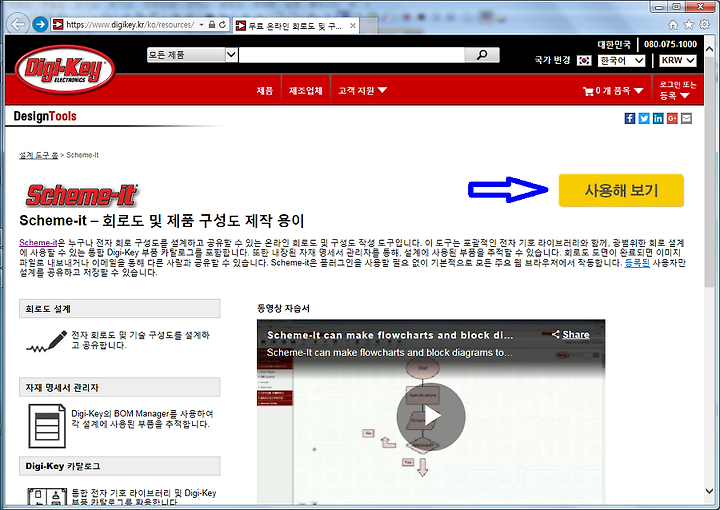Close the Scheme-it browser tab
Viewport: 720px width, 510px height.
click(353, 26)
